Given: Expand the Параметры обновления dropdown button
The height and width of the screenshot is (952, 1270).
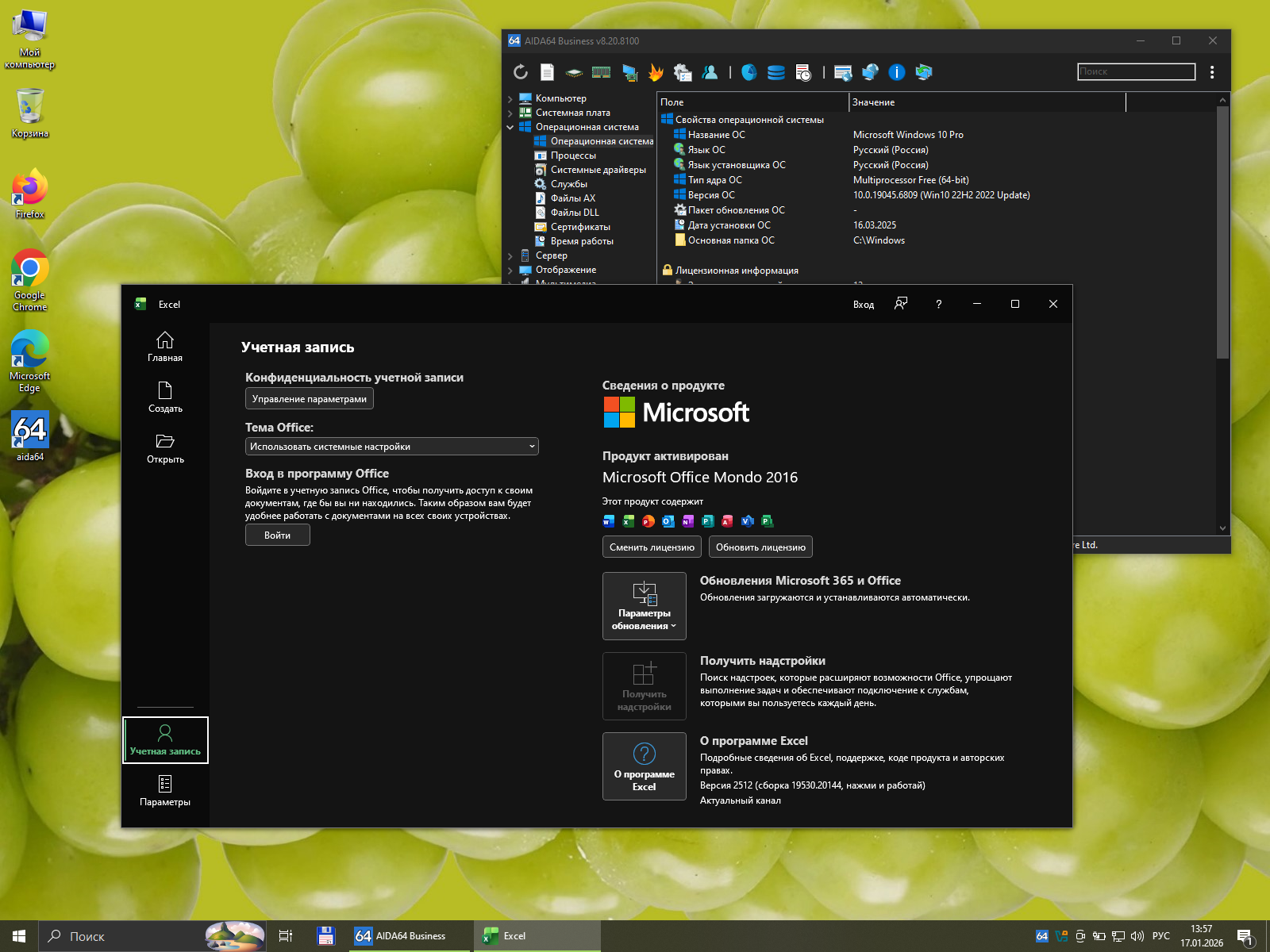Looking at the screenshot, I should (644, 606).
